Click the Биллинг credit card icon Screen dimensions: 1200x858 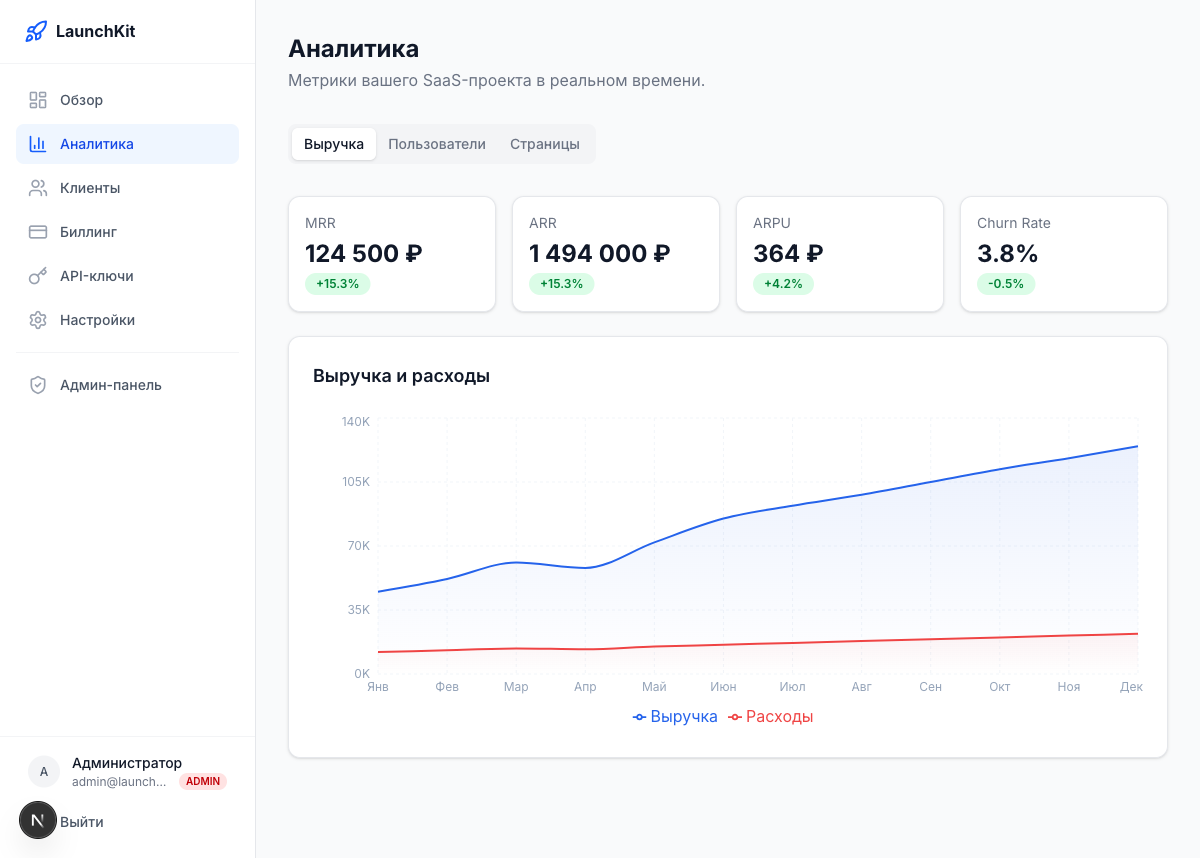click(x=38, y=232)
